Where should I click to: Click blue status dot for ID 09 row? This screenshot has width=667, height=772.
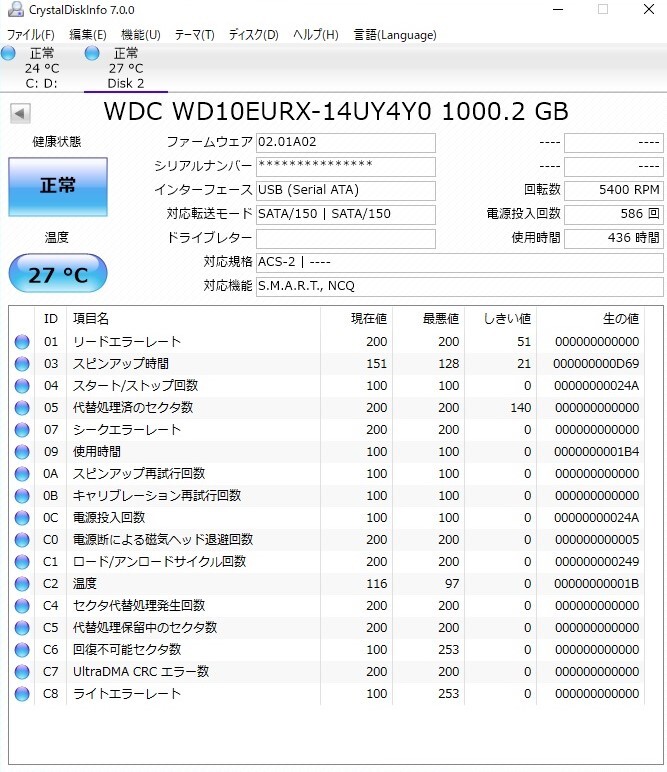(x=22, y=451)
